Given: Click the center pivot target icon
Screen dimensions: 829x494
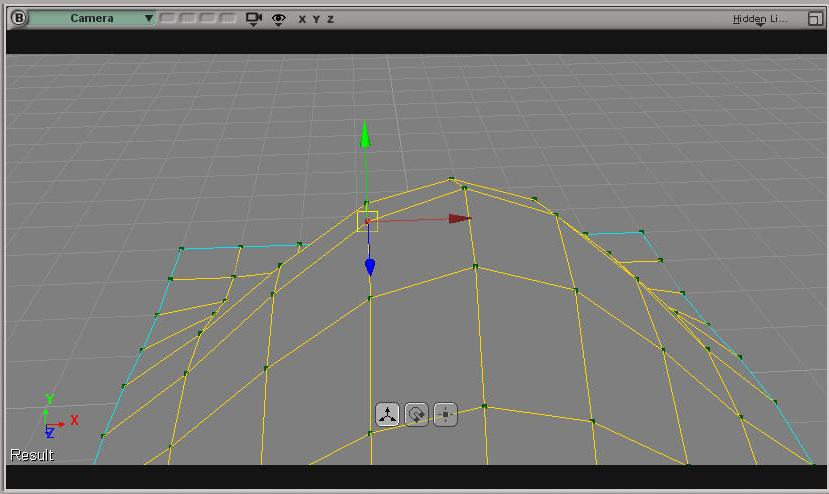Looking at the screenshot, I should coord(446,414).
